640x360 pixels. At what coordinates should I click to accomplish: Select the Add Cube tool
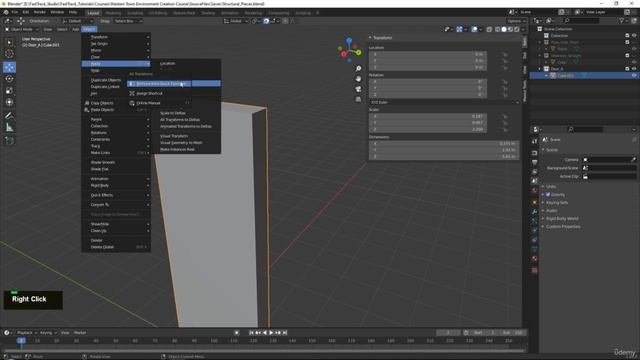pos(9,140)
